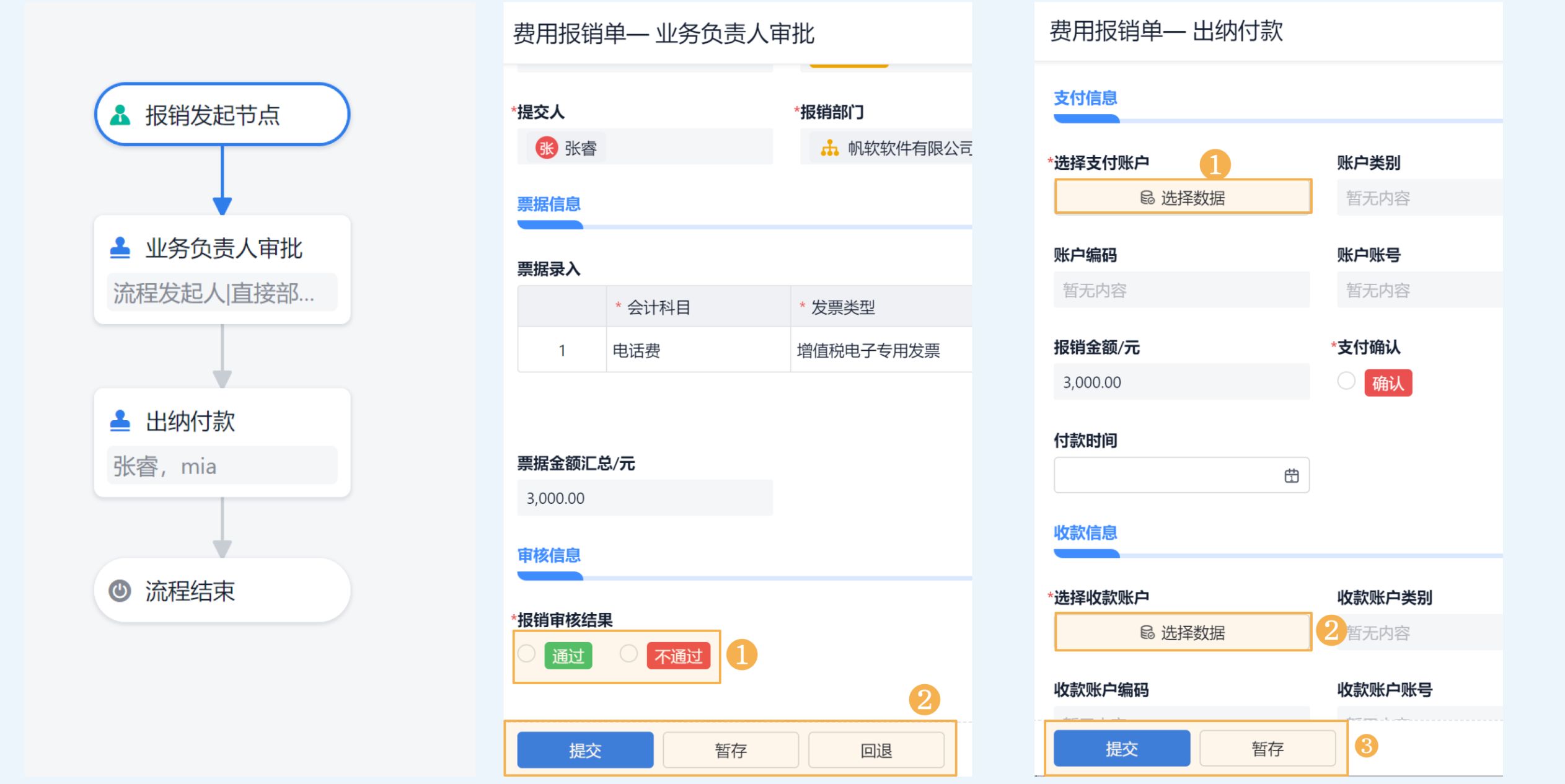
Task: Switch to 票据信息 section tab
Action: coord(549,205)
